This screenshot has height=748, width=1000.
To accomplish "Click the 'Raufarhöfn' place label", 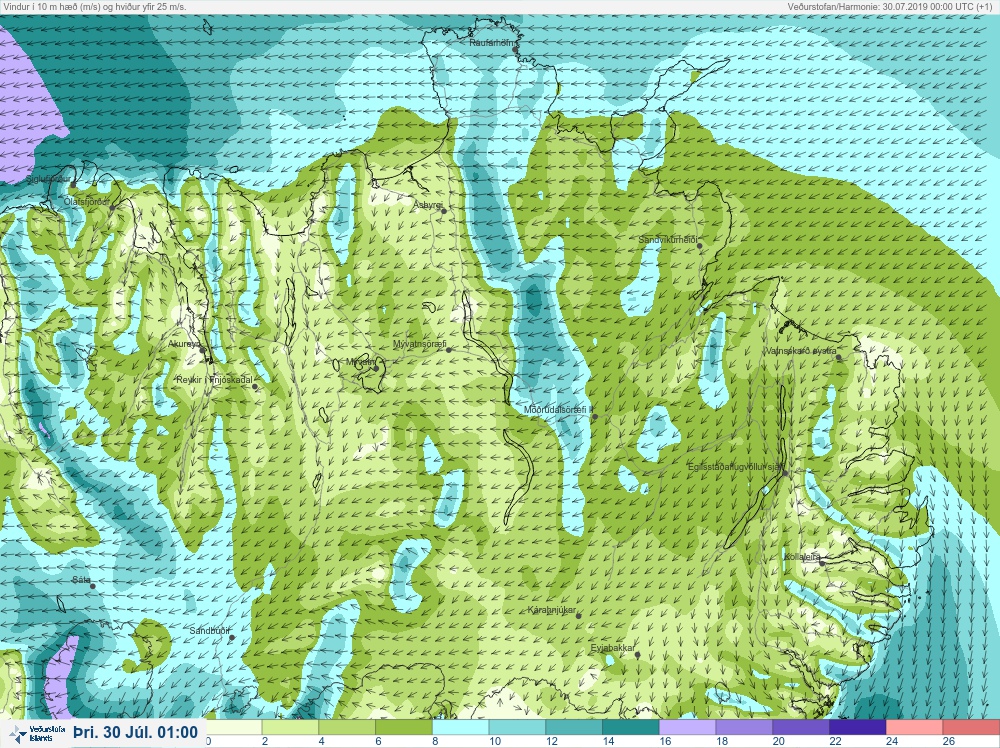I will click(491, 43).
